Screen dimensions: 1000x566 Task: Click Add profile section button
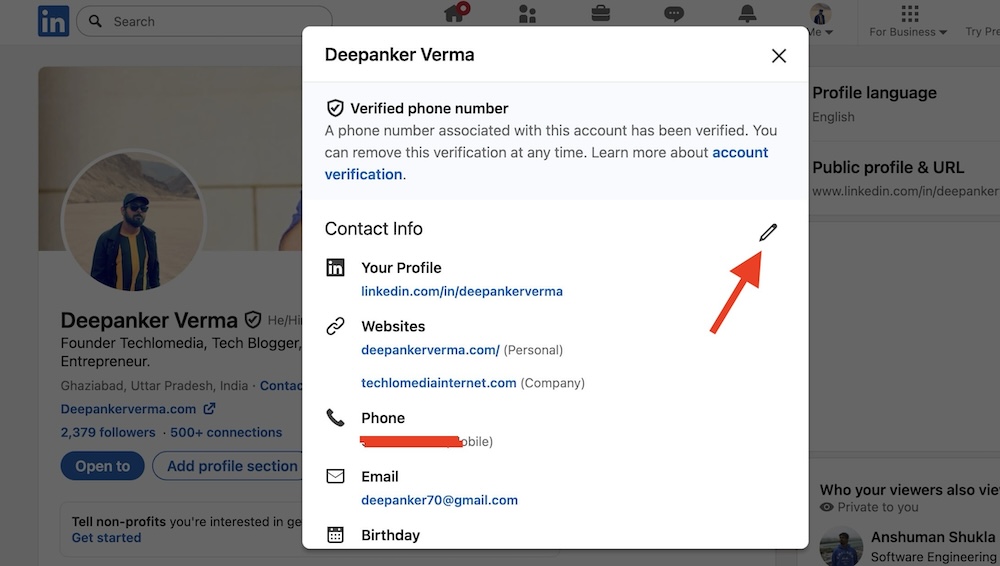(228, 466)
